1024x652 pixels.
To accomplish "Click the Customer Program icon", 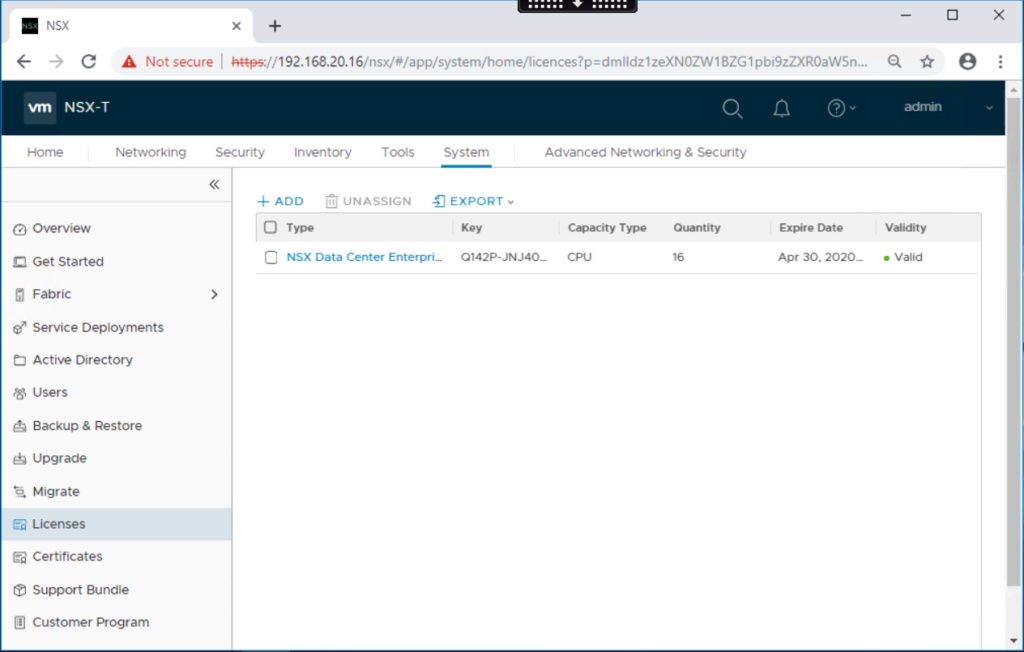I will pyautogui.click(x=20, y=623).
